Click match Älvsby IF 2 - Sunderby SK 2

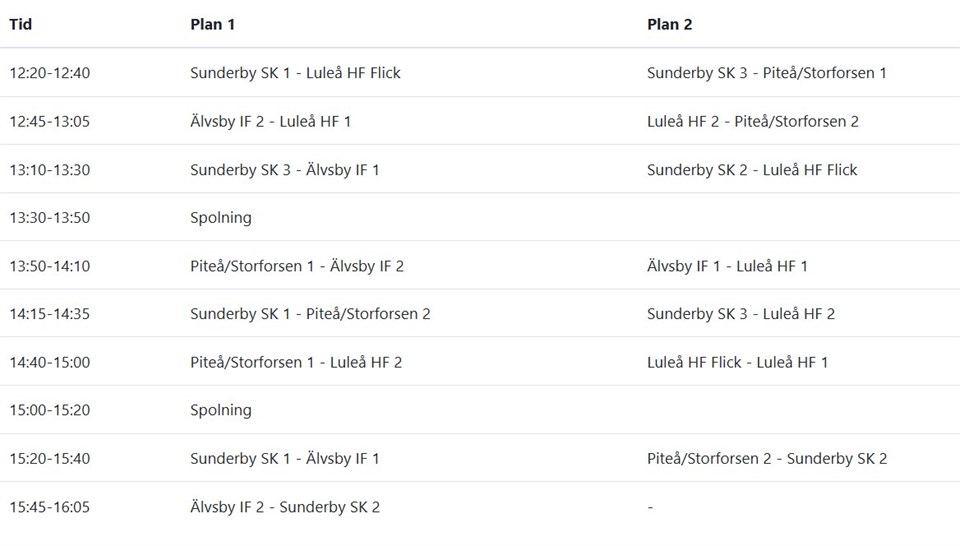coord(285,507)
